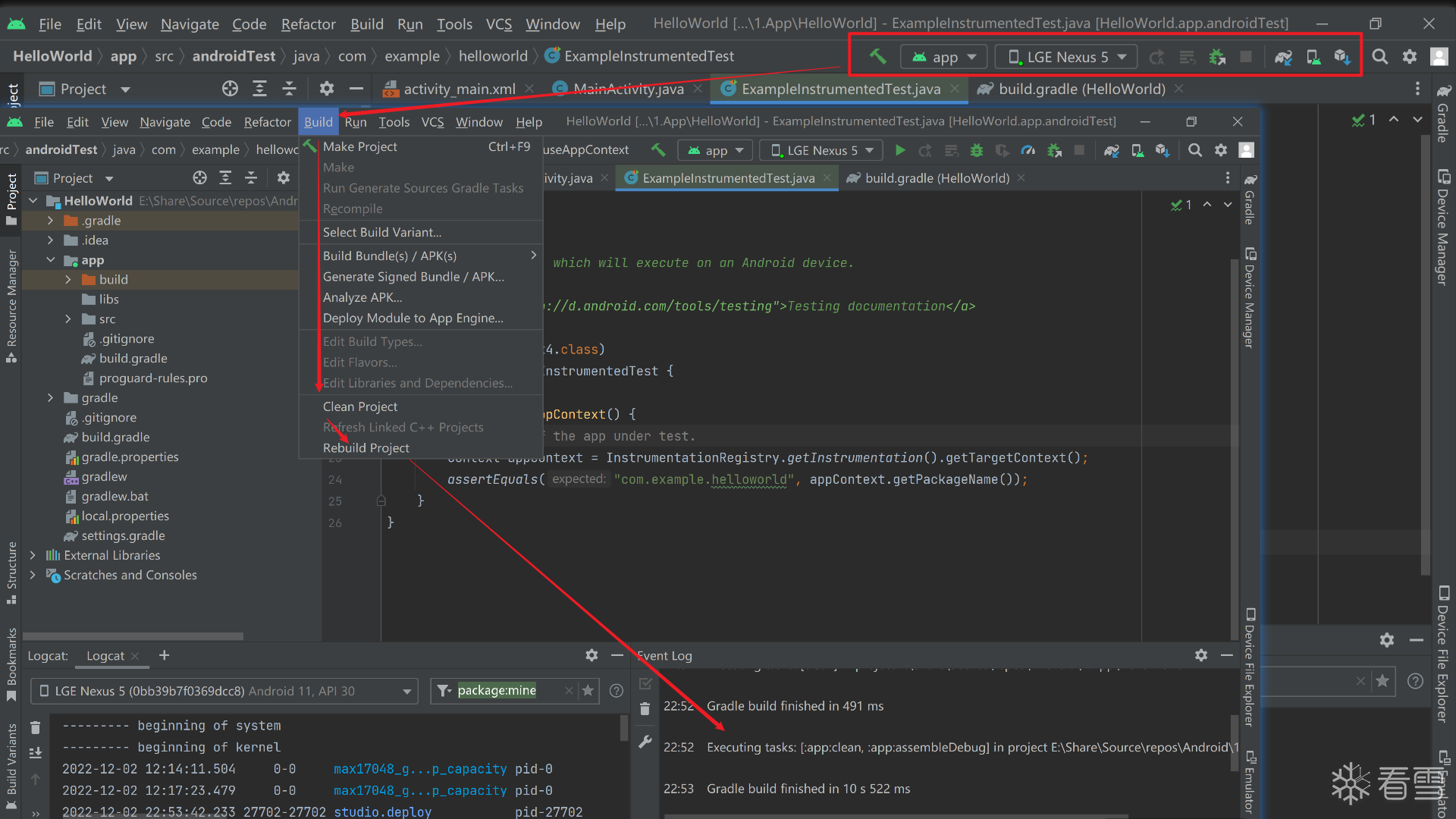Viewport: 1456px width, 819px height.
Task: Switch to build.gradle (HelloWorld) editor tab
Action: pos(937,177)
